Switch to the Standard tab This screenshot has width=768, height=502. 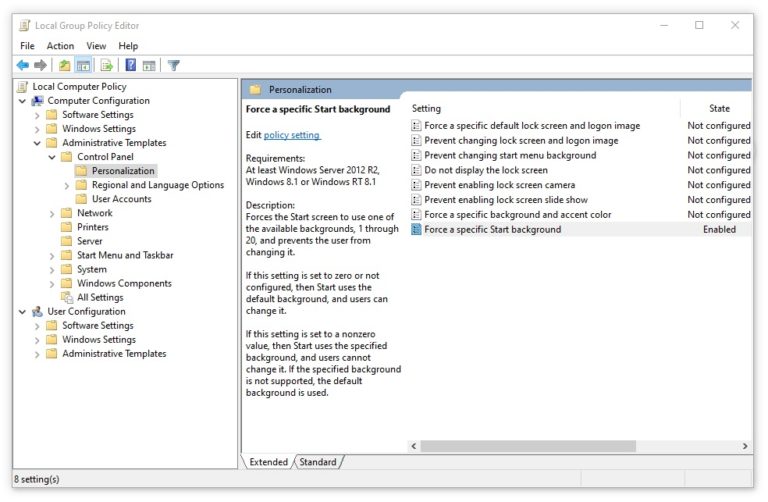point(318,462)
